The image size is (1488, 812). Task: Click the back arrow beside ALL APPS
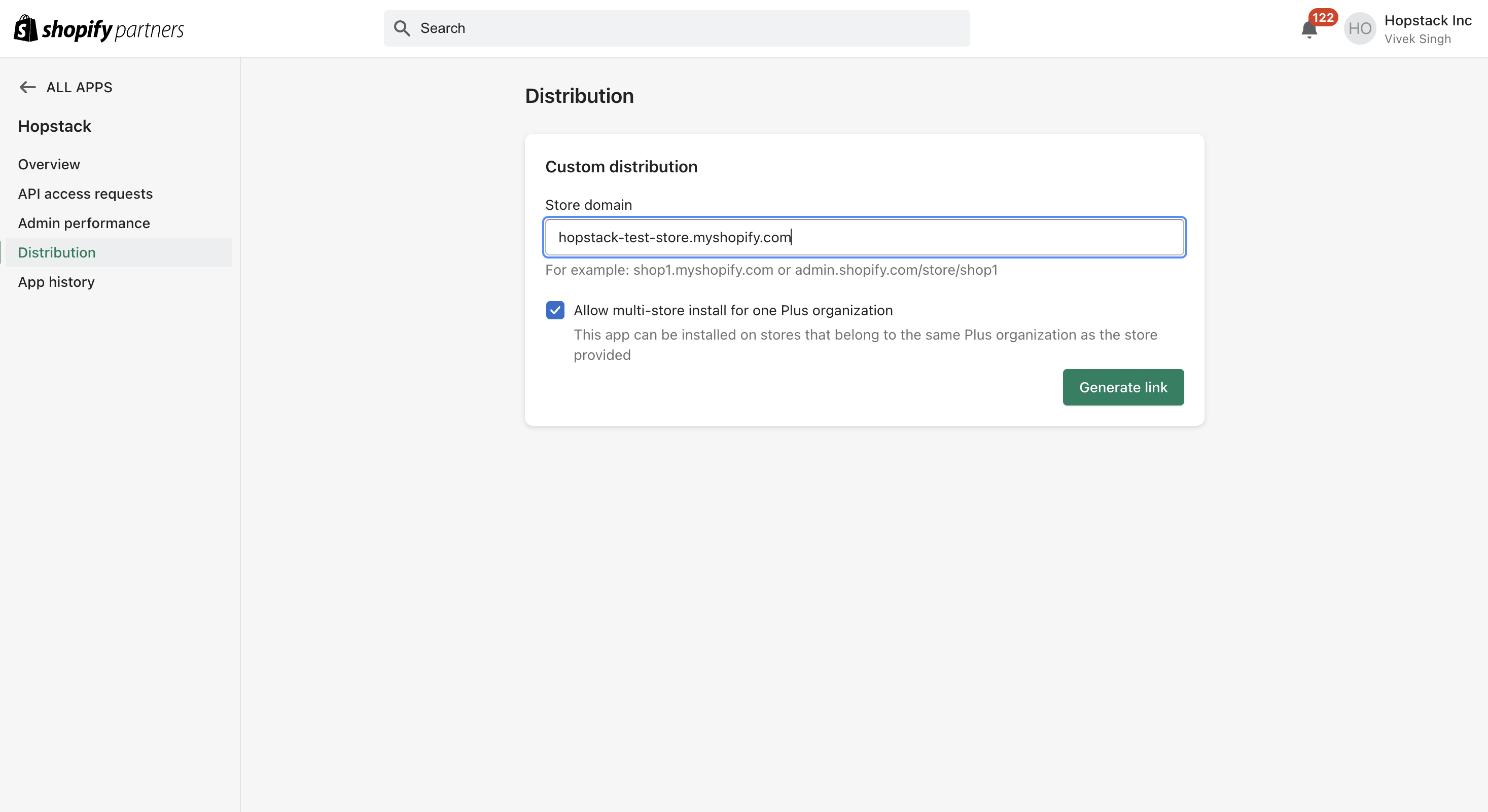[27, 87]
